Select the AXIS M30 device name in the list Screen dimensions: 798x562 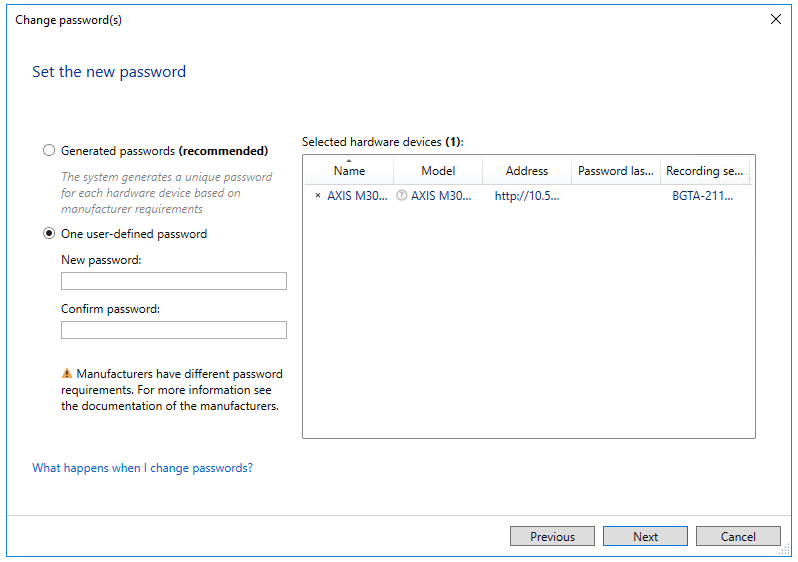(x=357, y=196)
